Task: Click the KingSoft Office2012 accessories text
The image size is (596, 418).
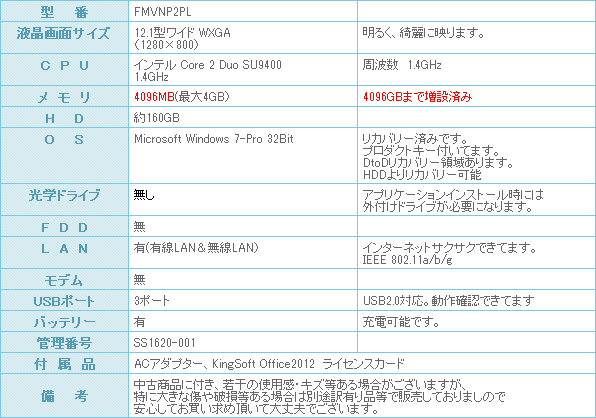Action: pyautogui.click(x=263, y=364)
